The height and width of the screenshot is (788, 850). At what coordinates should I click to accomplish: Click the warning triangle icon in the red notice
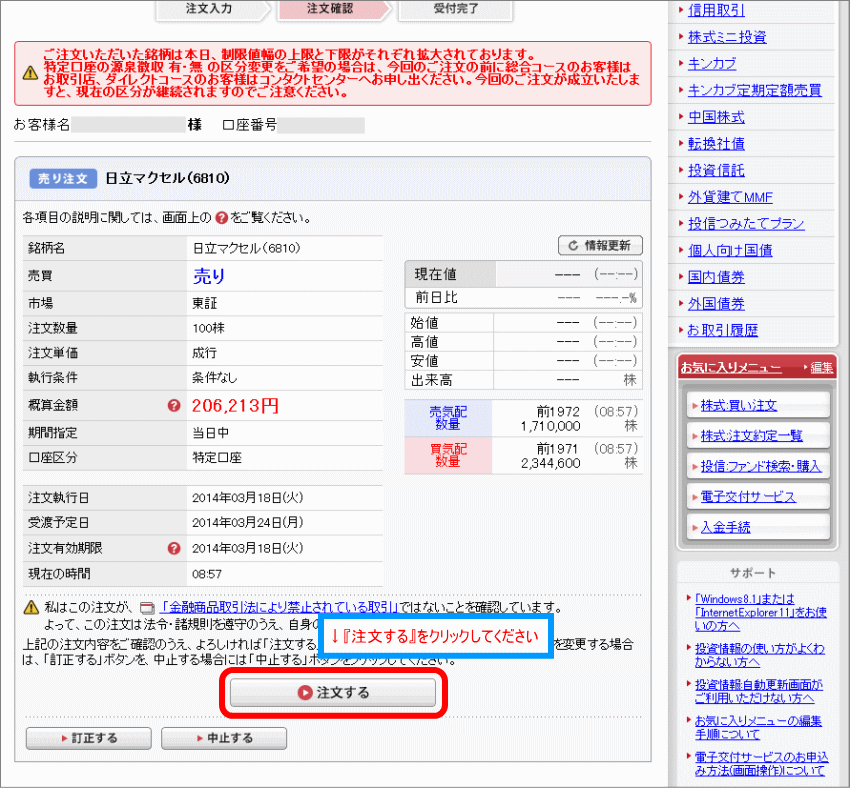pos(30,73)
